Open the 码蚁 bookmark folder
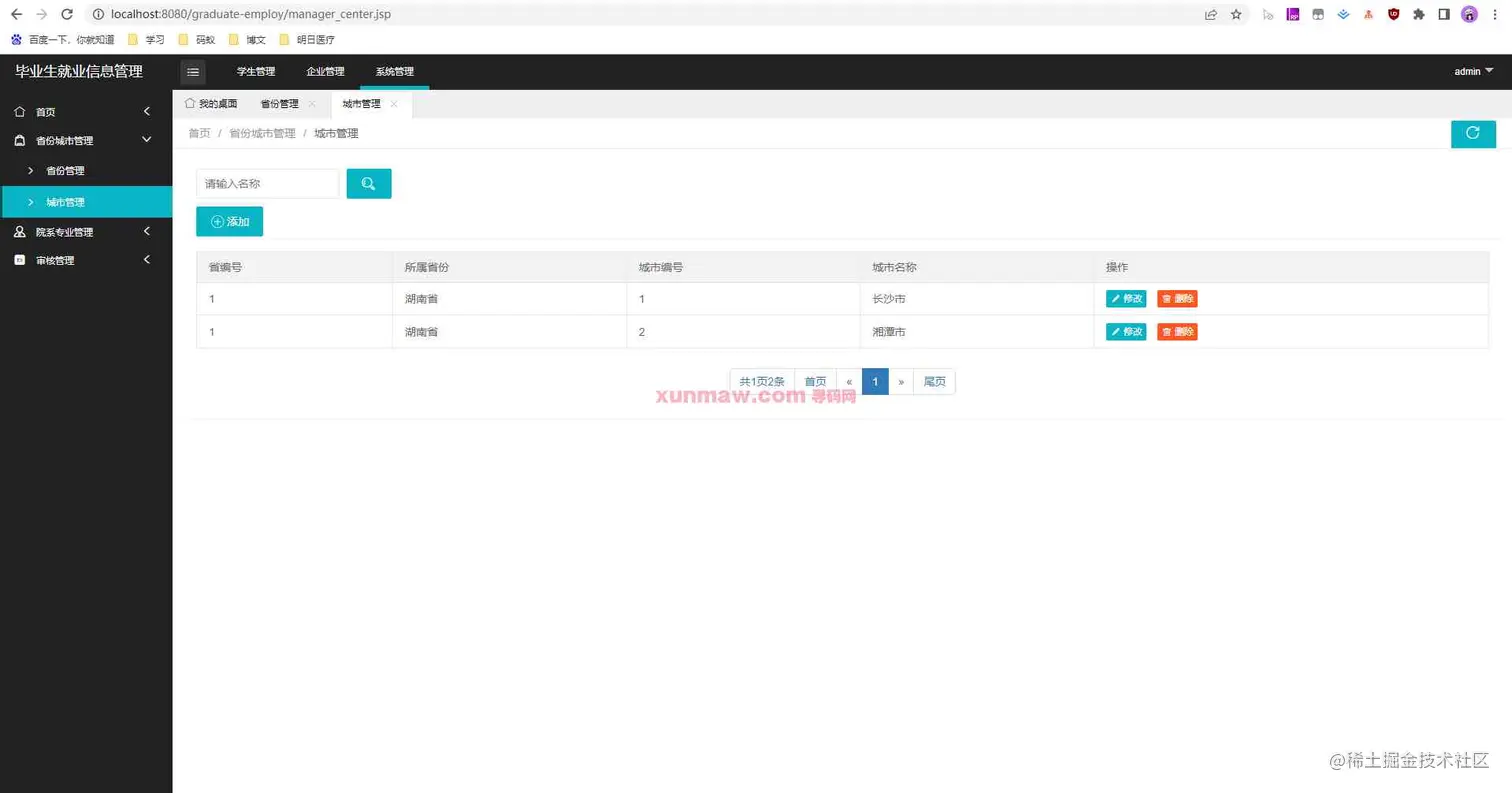 (197, 40)
